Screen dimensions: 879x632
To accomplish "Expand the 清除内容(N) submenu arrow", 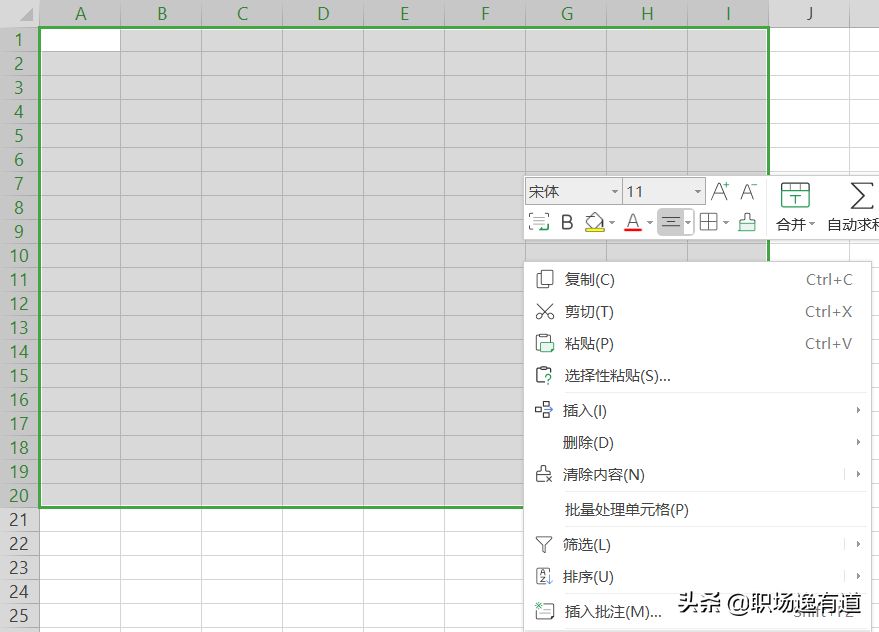I will pyautogui.click(x=858, y=474).
